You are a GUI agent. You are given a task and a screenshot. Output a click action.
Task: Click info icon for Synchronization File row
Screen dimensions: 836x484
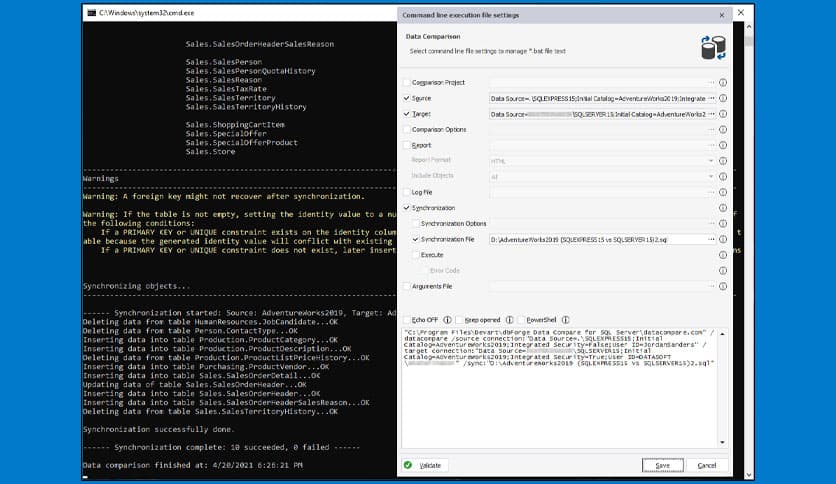pyautogui.click(x=723, y=239)
